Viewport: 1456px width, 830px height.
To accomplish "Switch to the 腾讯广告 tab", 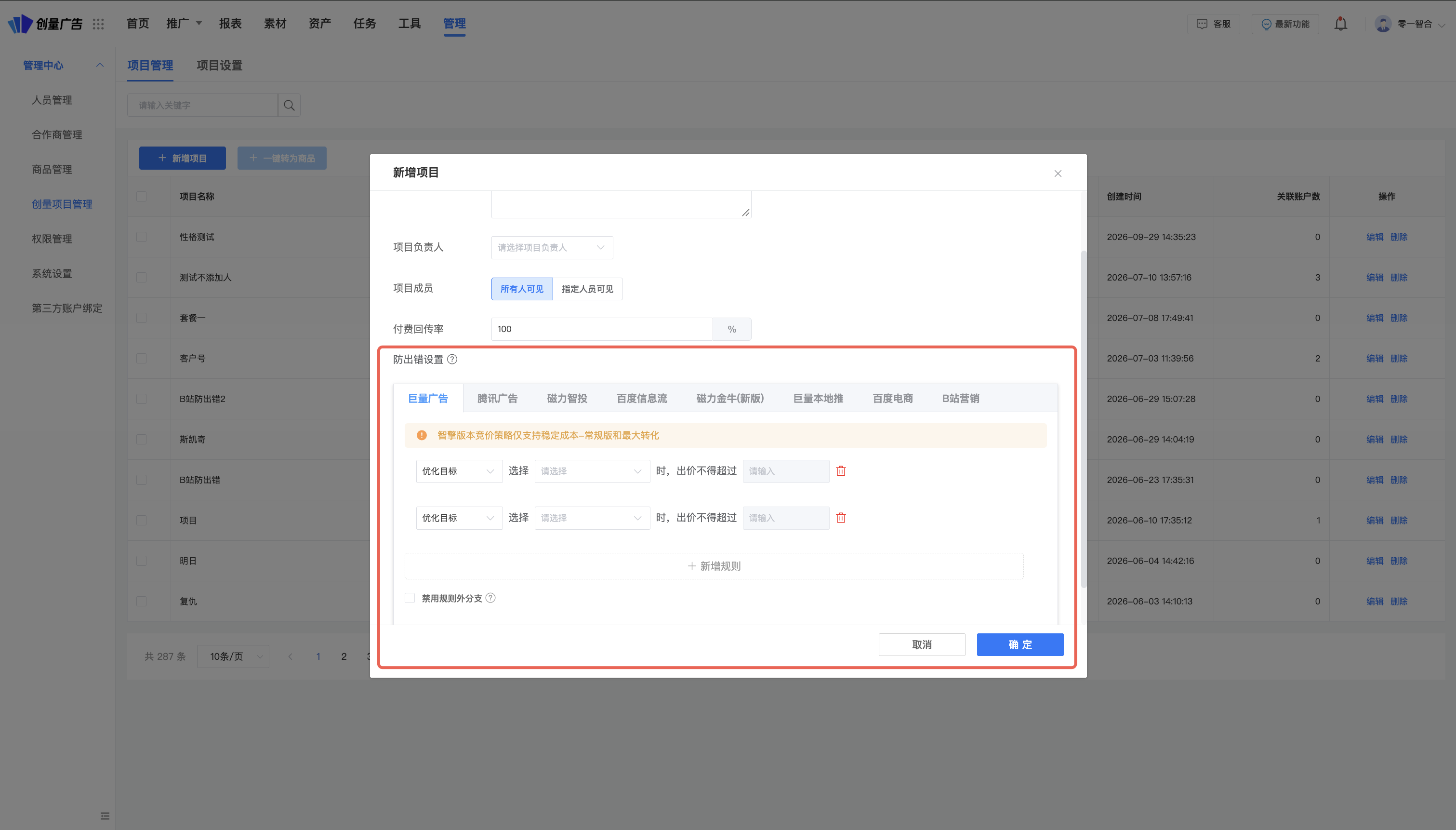I will pos(497,398).
